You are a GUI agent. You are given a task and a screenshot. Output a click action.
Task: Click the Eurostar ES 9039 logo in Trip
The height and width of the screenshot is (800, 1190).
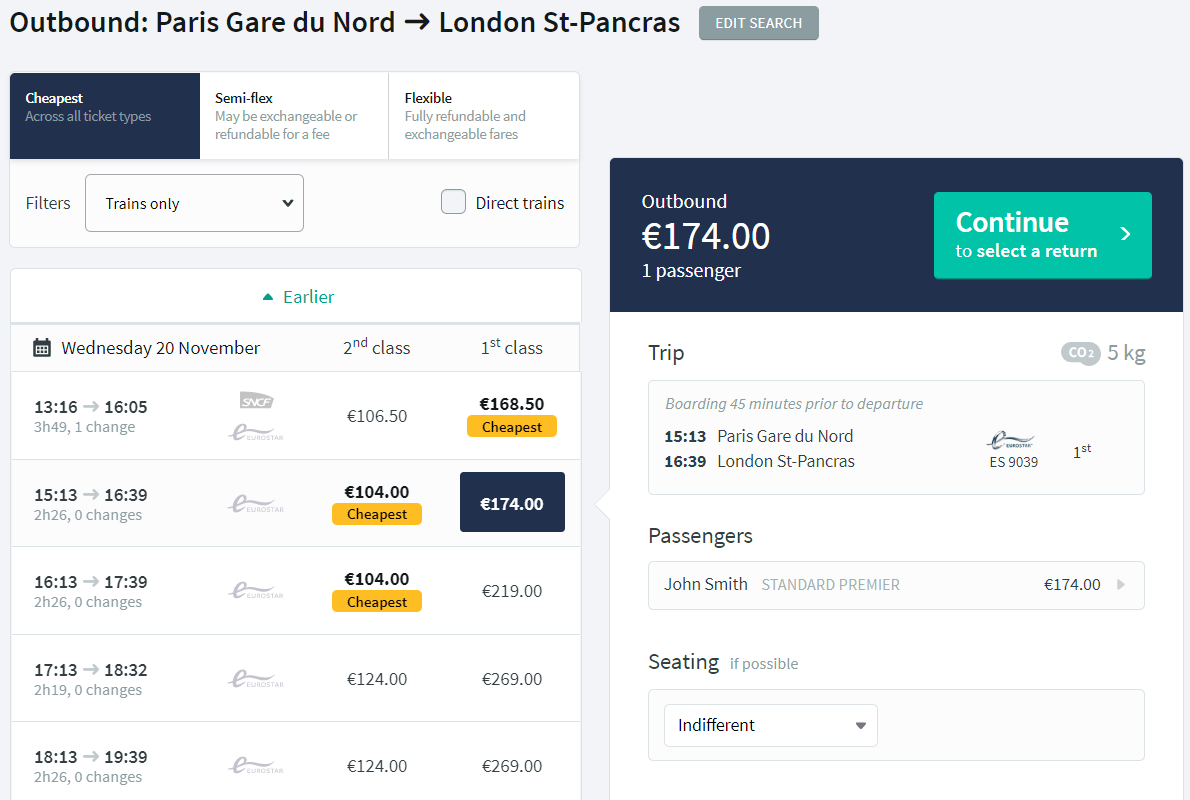tap(1010, 441)
